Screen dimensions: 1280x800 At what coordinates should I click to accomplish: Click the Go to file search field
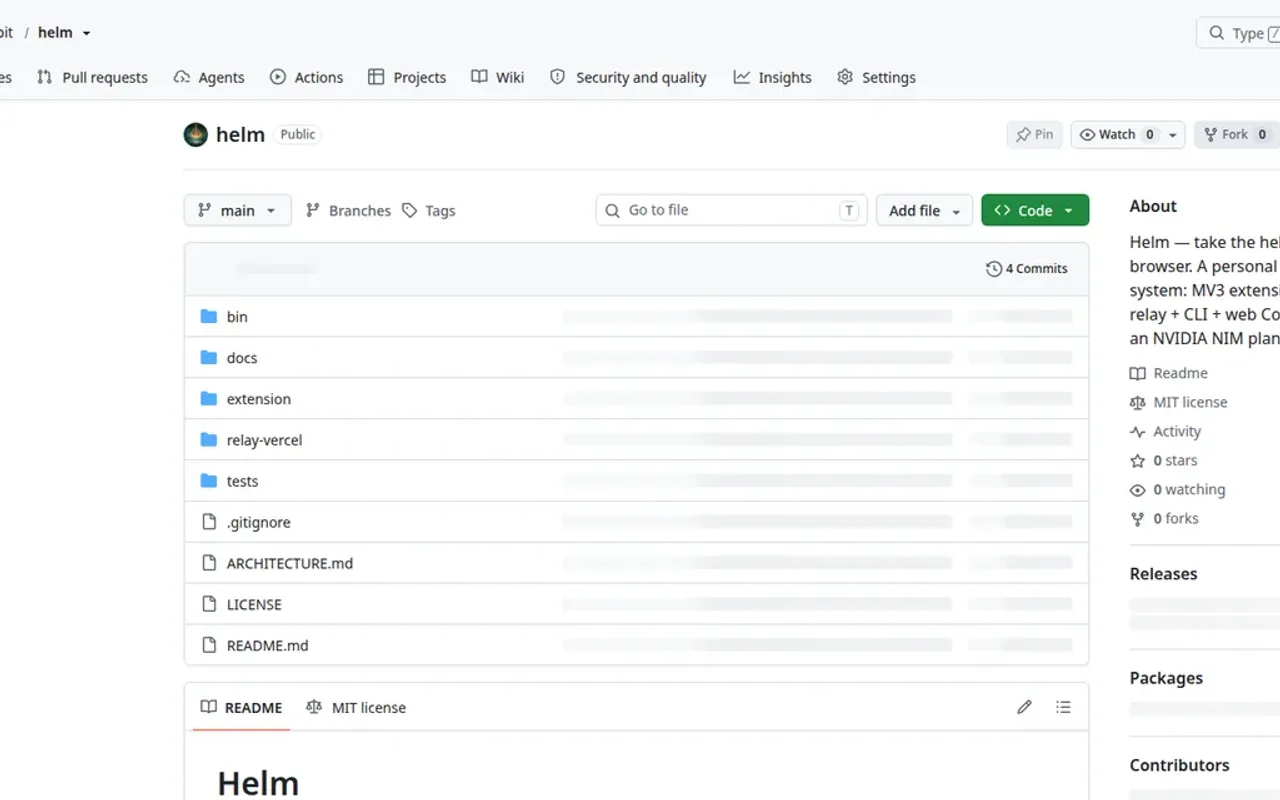pyautogui.click(x=732, y=210)
